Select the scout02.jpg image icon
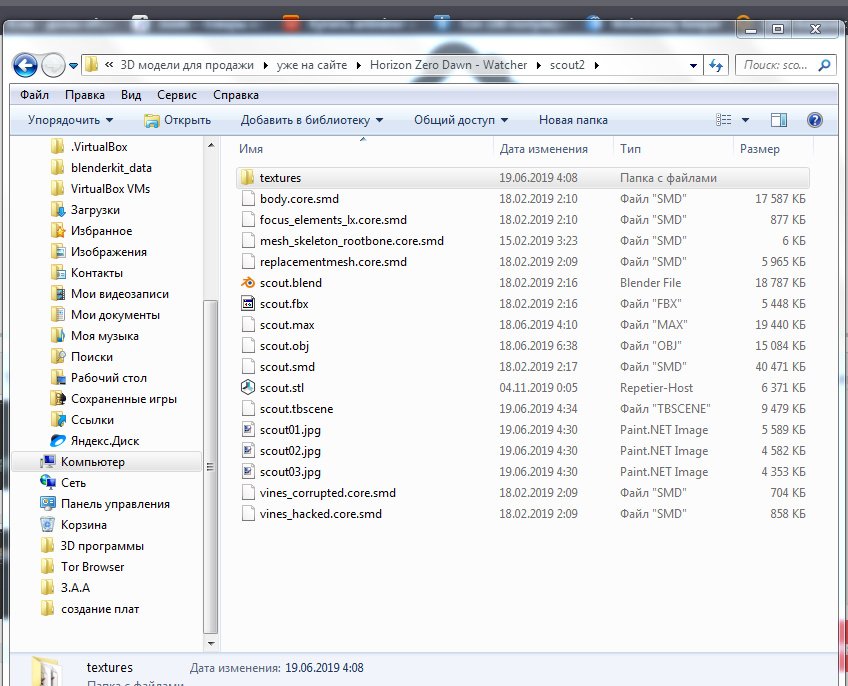The width and height of the screenshot is (848, 686). coord(248,451)
